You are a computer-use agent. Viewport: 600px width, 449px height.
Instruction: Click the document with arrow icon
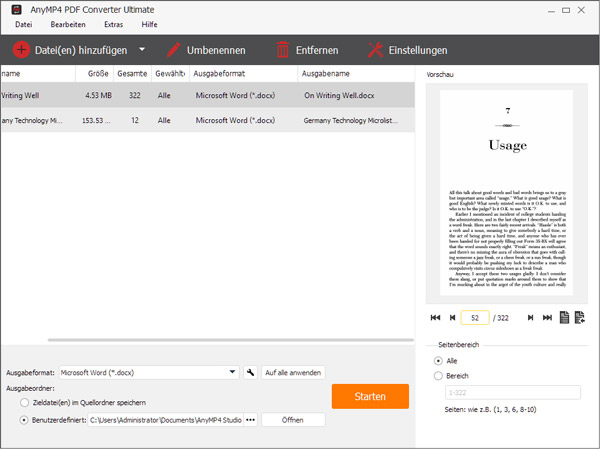tap(580, 317)
